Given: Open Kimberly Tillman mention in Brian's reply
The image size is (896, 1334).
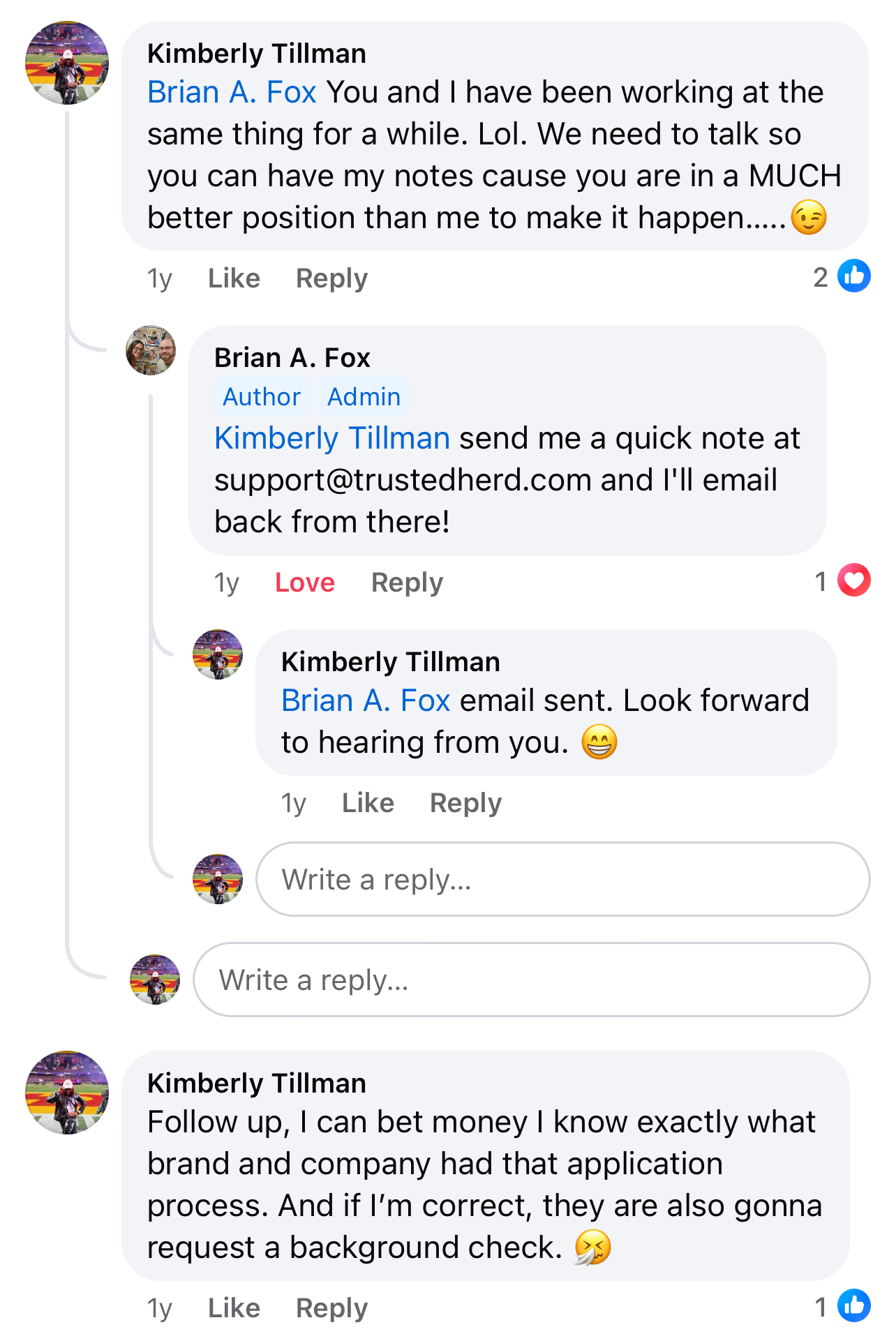Looking at the screenshot, I should (x=332, y=438).
